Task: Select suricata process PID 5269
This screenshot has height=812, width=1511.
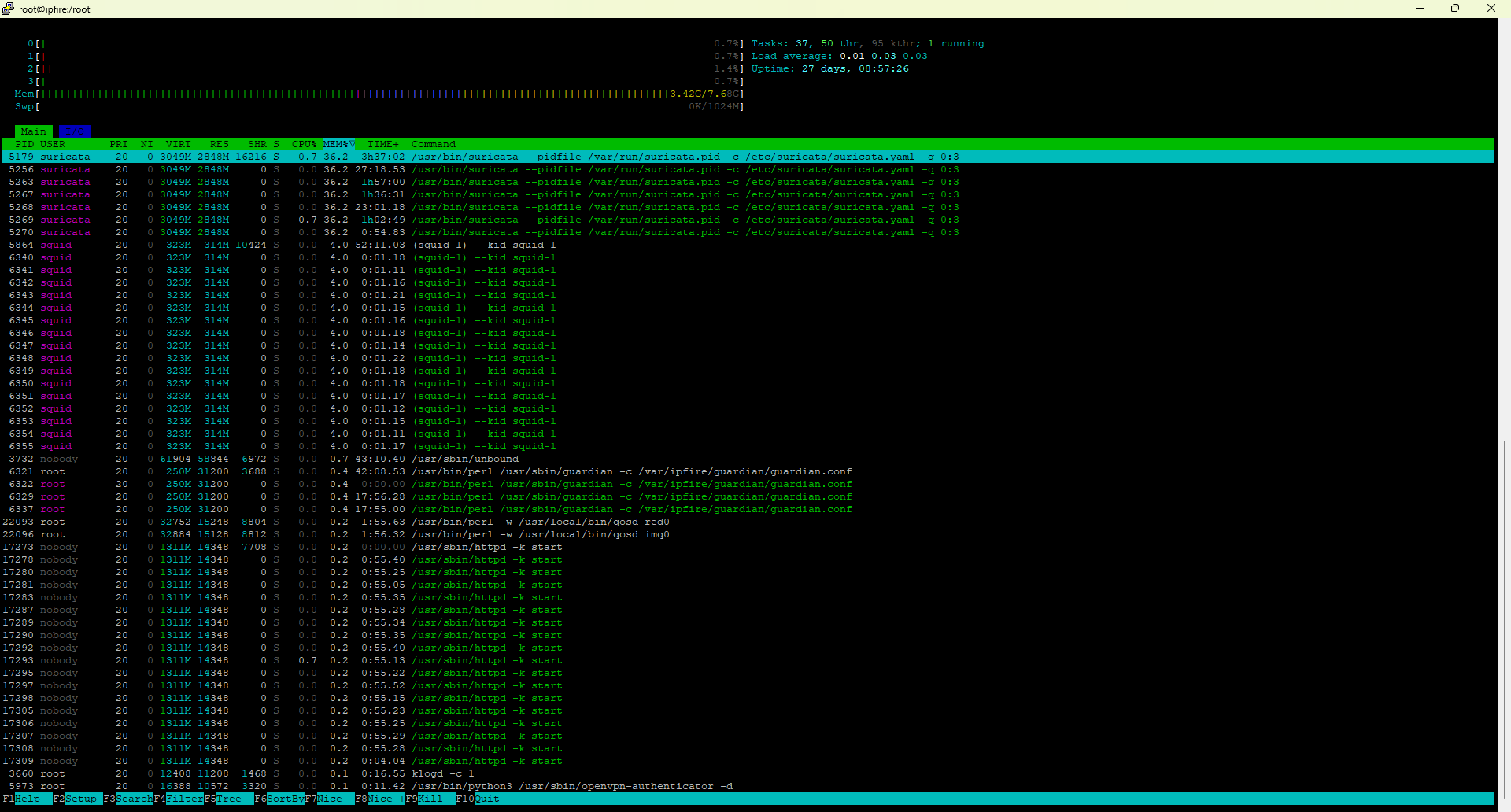Action: pos(748,220)
